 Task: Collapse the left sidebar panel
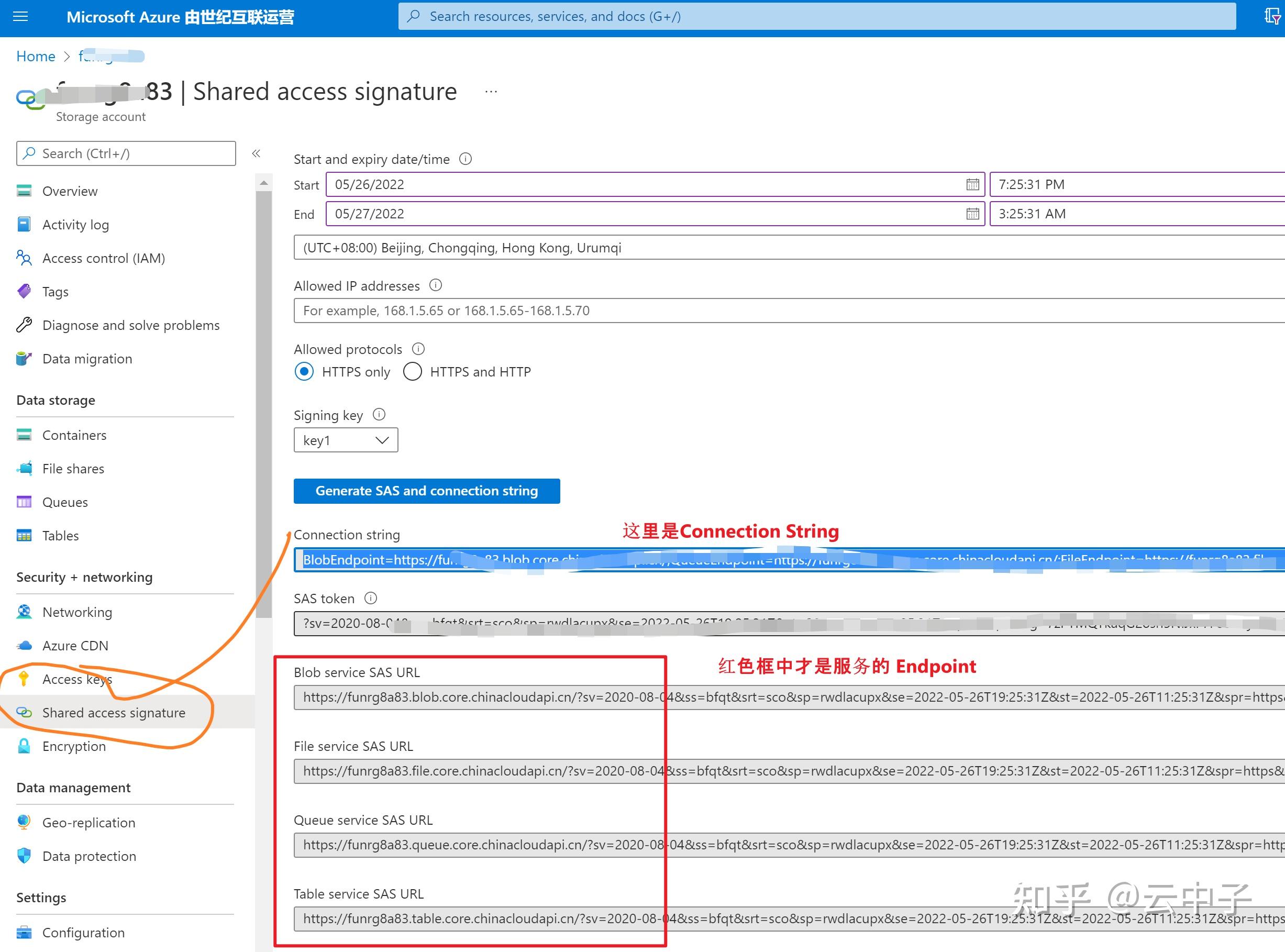pos(257,154)
